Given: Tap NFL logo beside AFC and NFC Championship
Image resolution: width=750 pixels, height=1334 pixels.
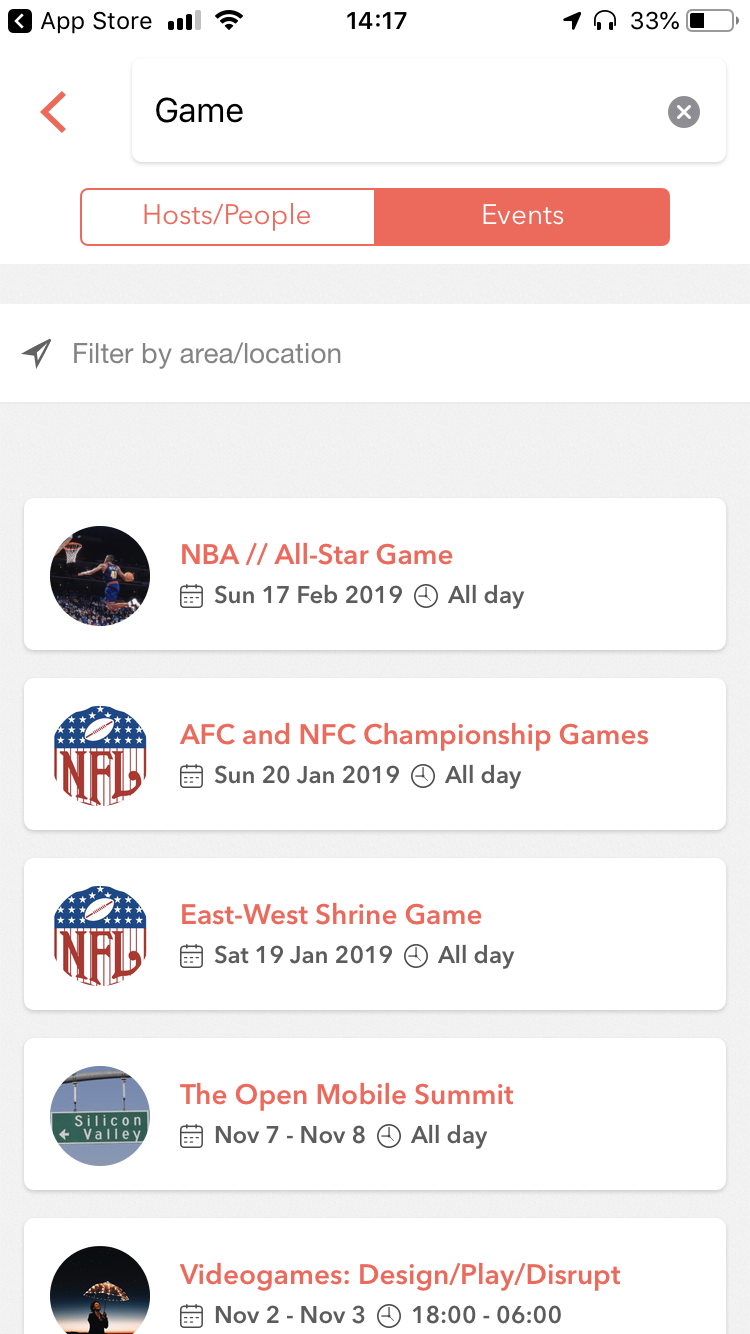Looking at the screenshot, I should click(x=100, y=756).
